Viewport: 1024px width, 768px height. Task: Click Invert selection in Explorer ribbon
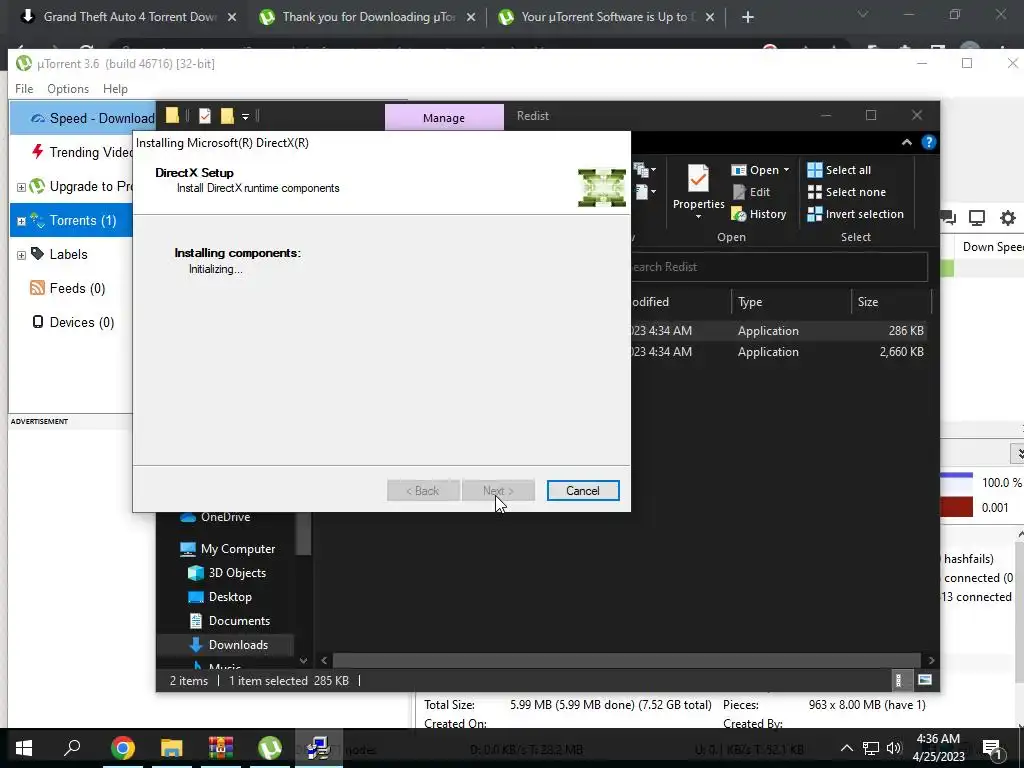(856, 214)
